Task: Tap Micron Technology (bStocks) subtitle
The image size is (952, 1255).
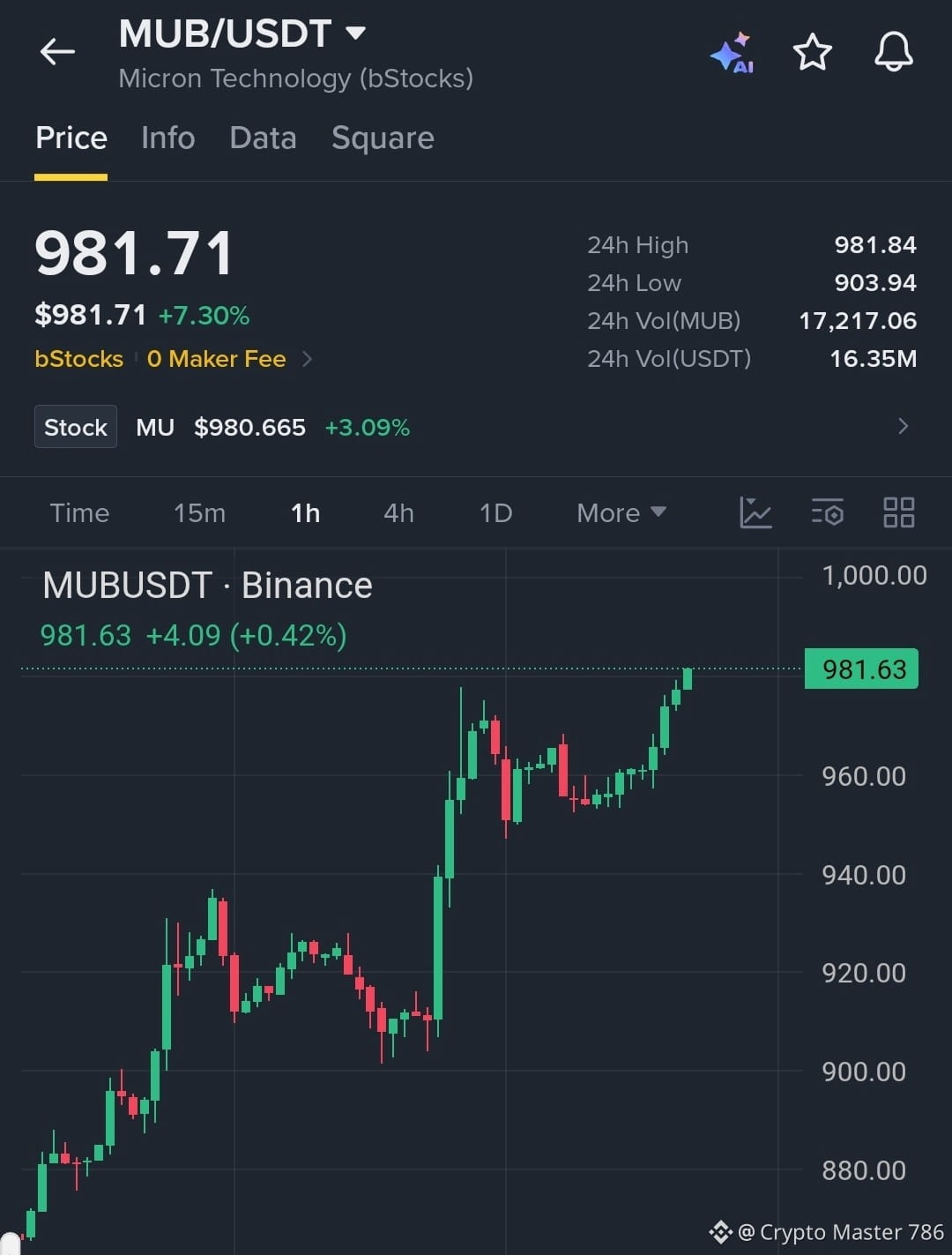Action: point(296,78)
